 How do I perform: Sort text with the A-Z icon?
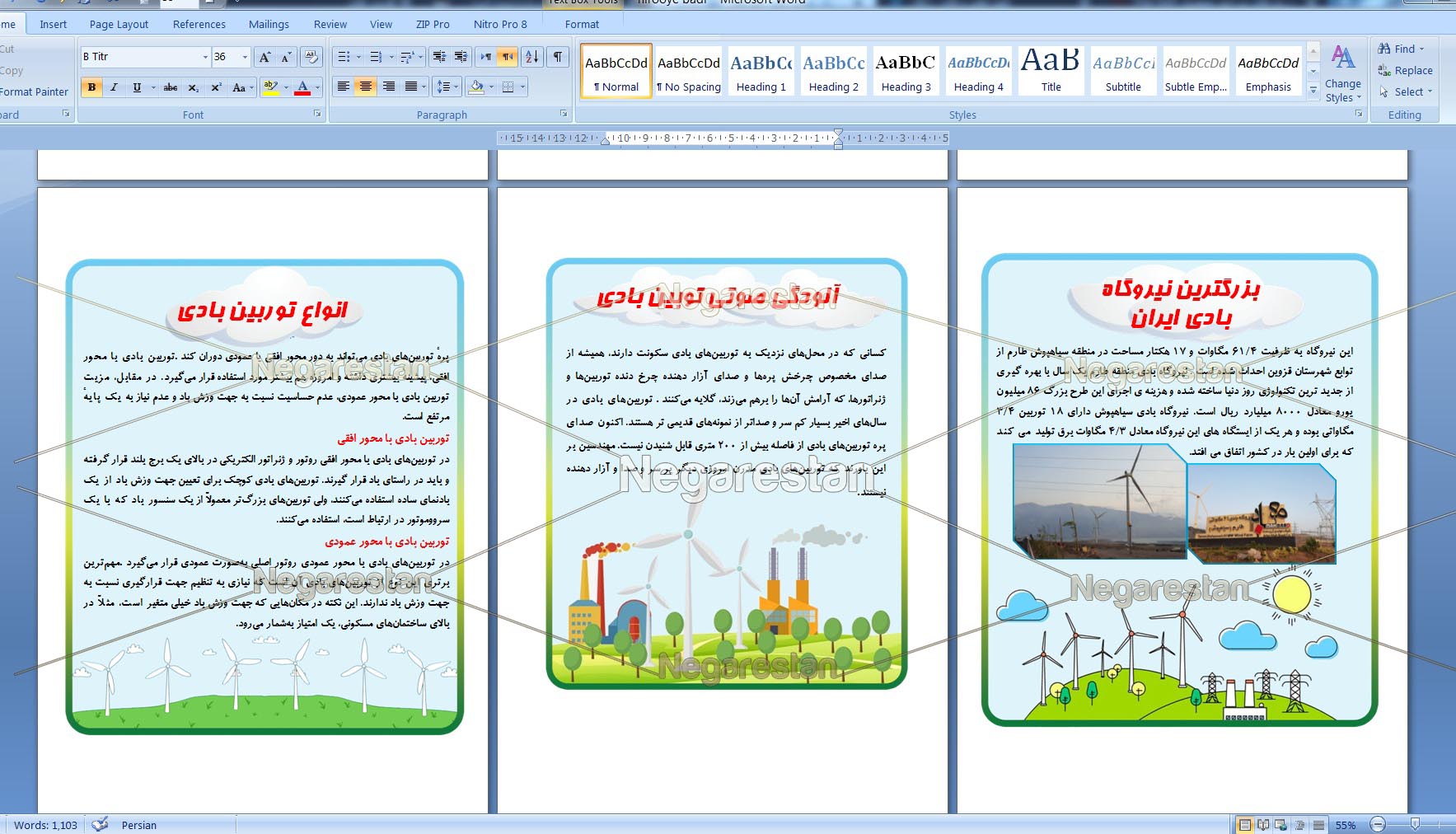coord(532,57)
